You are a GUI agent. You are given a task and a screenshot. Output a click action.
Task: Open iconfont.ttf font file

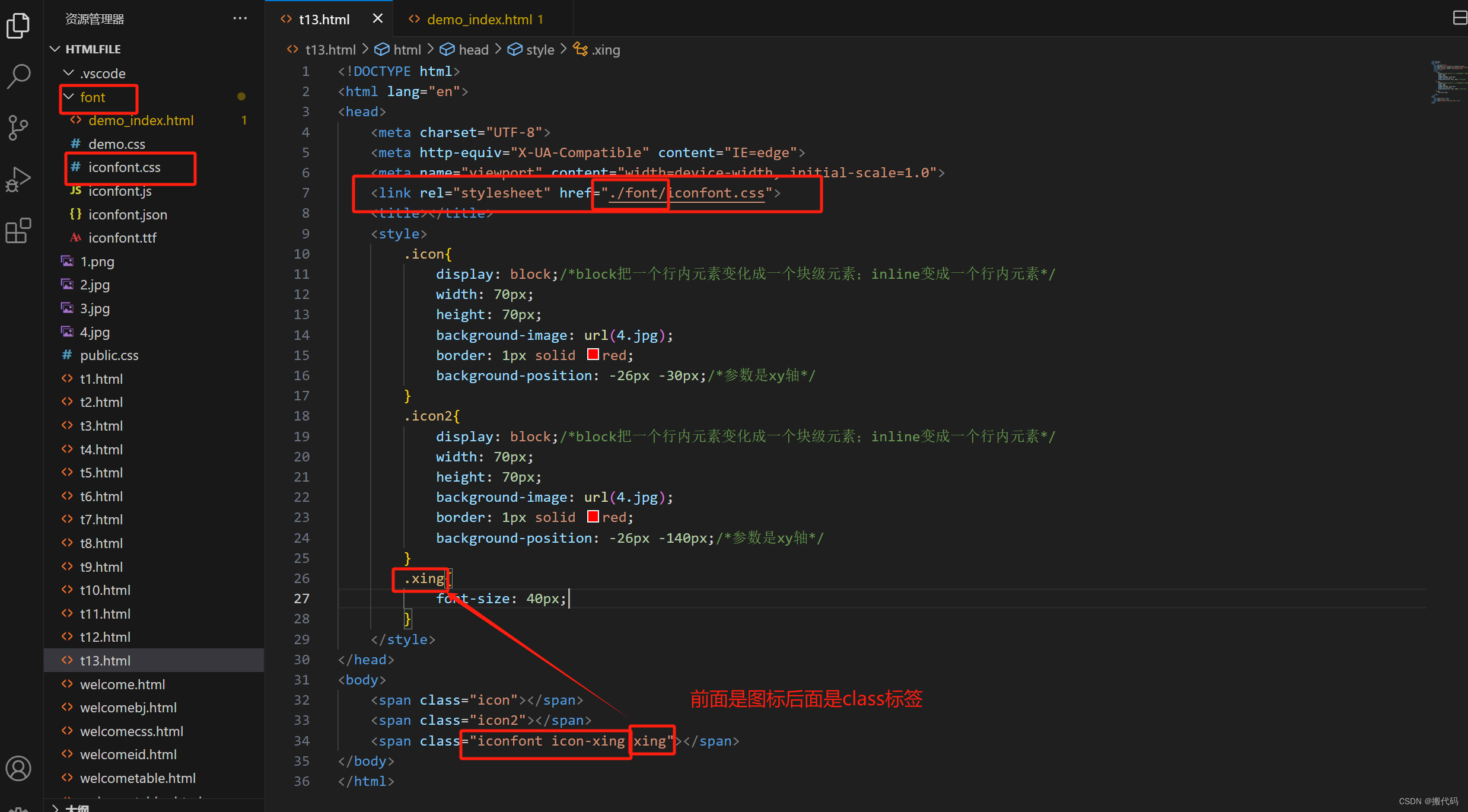(154, 238)
